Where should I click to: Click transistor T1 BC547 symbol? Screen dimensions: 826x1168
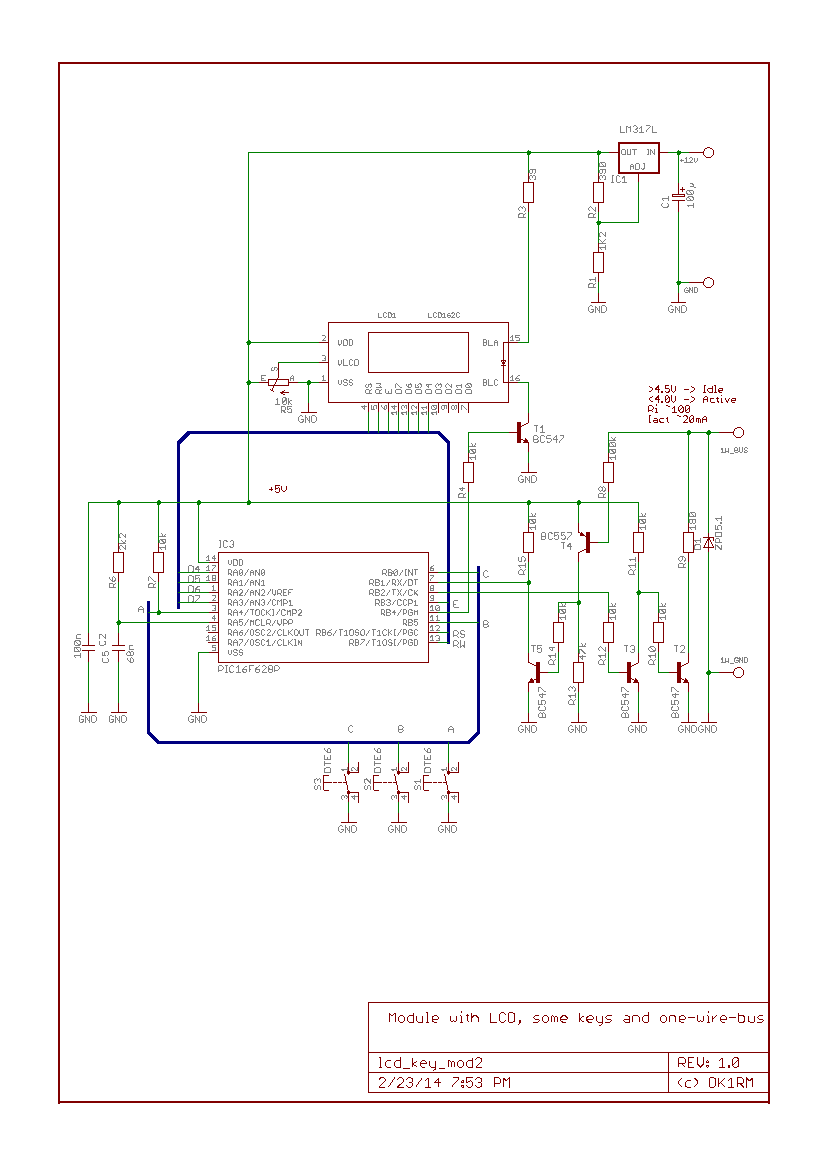521,432
